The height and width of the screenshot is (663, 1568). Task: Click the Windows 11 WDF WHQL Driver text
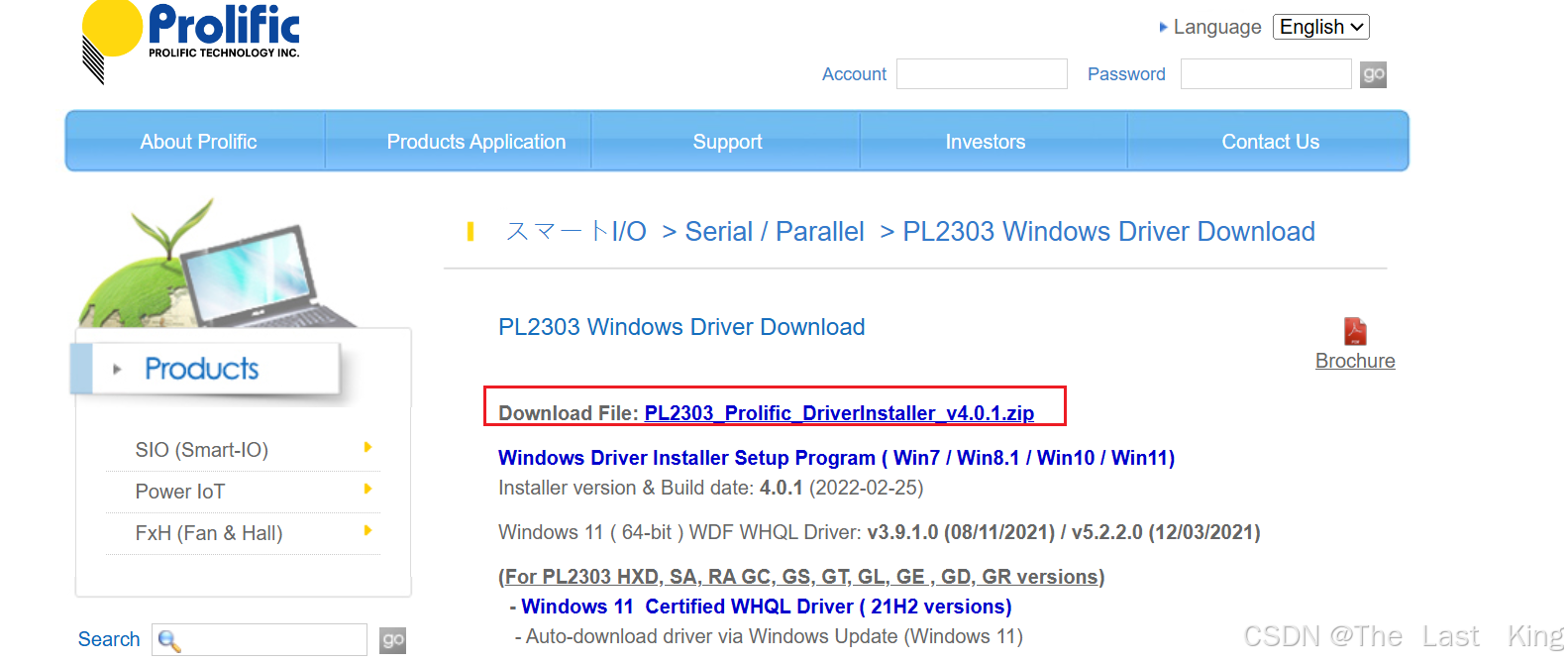[x=879, y=532]
